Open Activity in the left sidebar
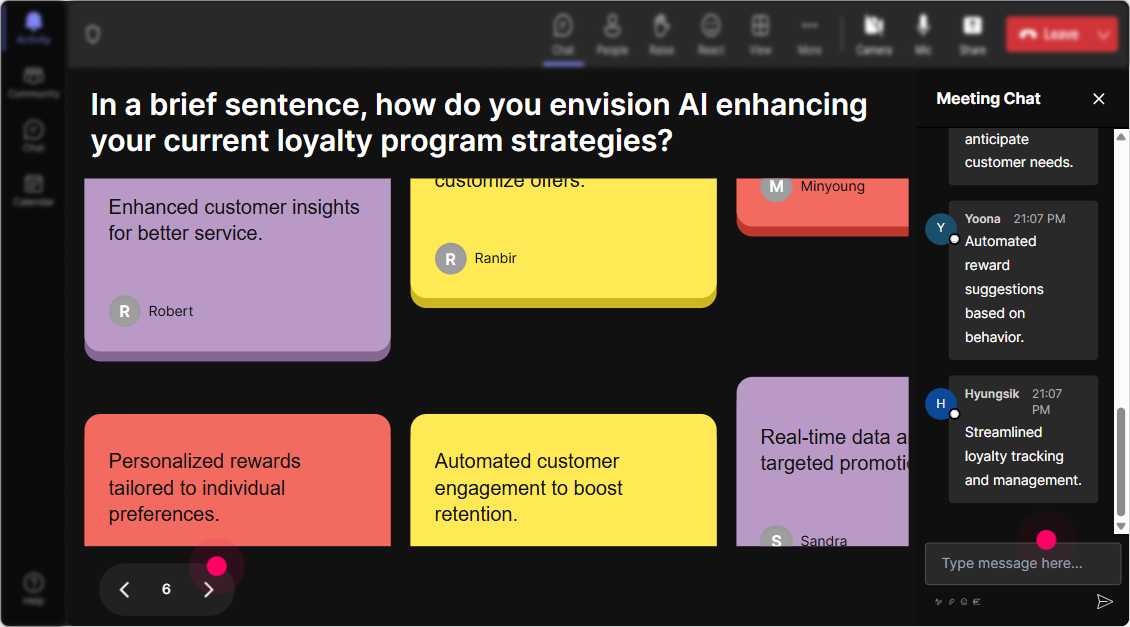This screenshot has width=1130, height=627. pyautogui.click(x=33, y=28)
